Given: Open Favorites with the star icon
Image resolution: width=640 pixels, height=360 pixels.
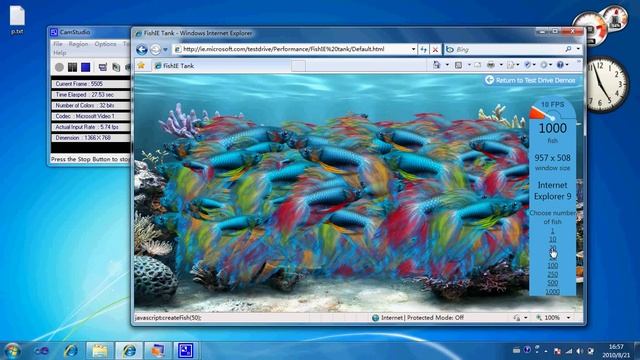Looking at the screenshot, I should point(141,65).
